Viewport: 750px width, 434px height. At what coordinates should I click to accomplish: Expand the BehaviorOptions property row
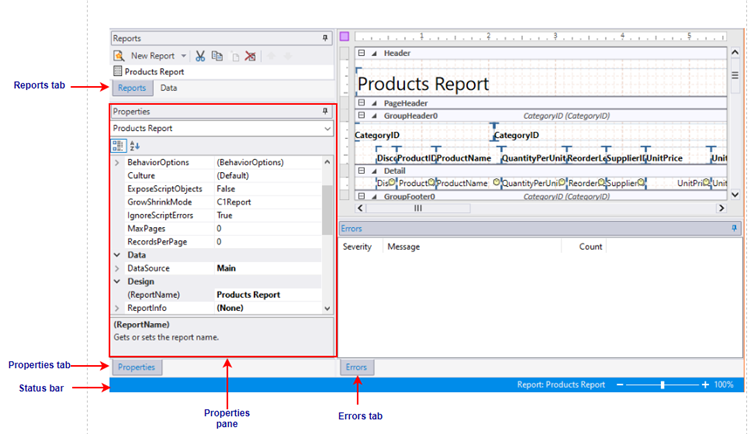pos(117,162)
